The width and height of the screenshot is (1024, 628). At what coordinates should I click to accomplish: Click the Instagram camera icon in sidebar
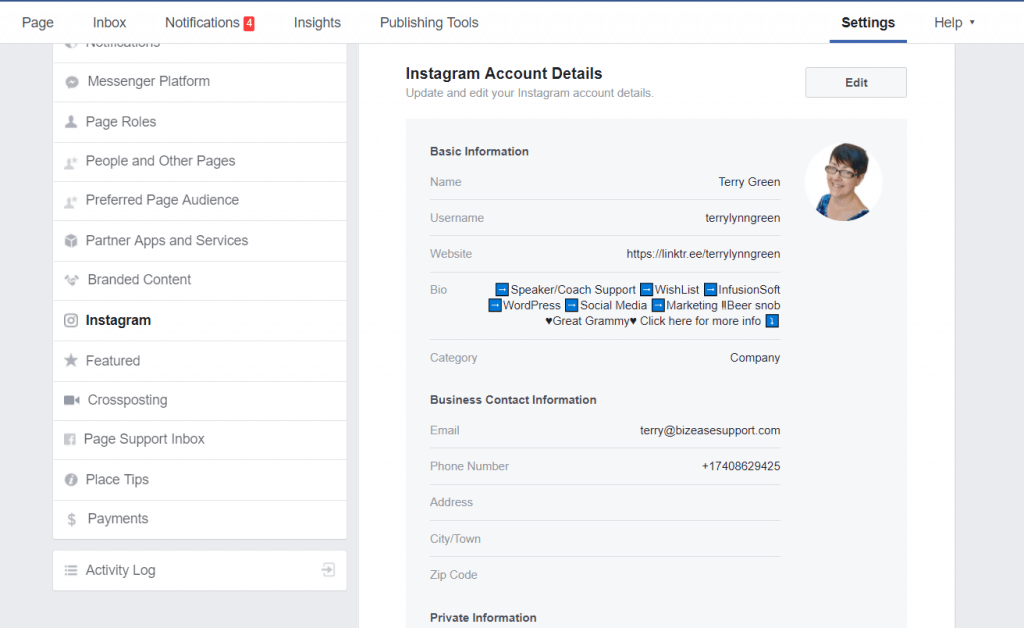point(71,321)
